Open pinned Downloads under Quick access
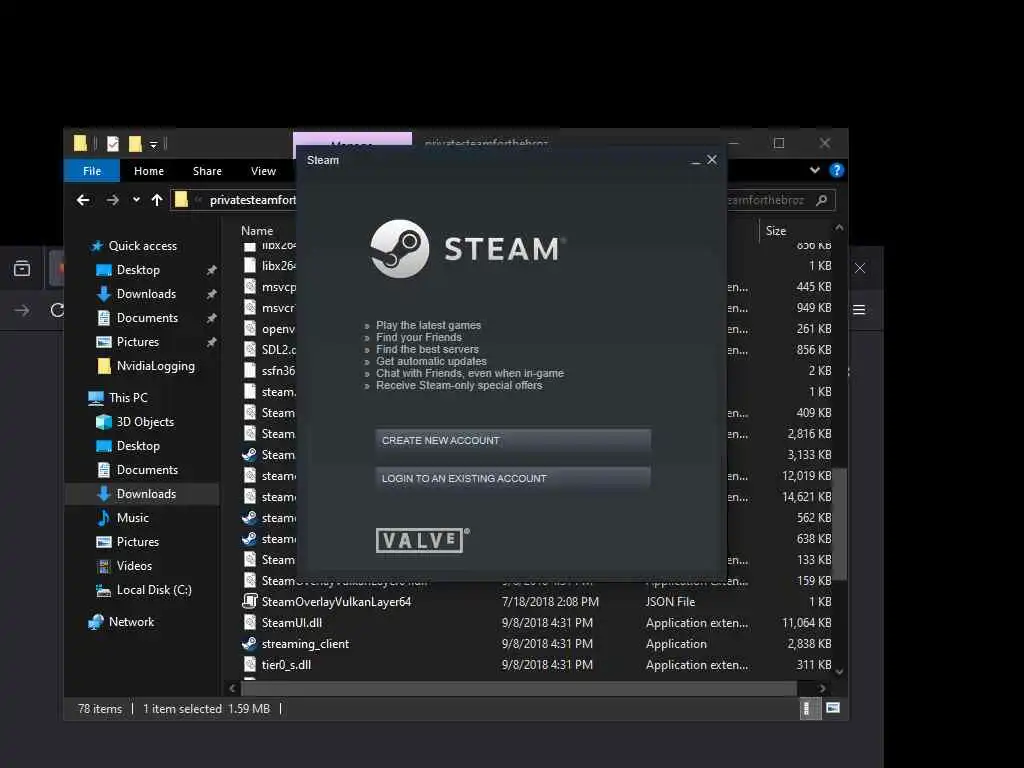 146,294
